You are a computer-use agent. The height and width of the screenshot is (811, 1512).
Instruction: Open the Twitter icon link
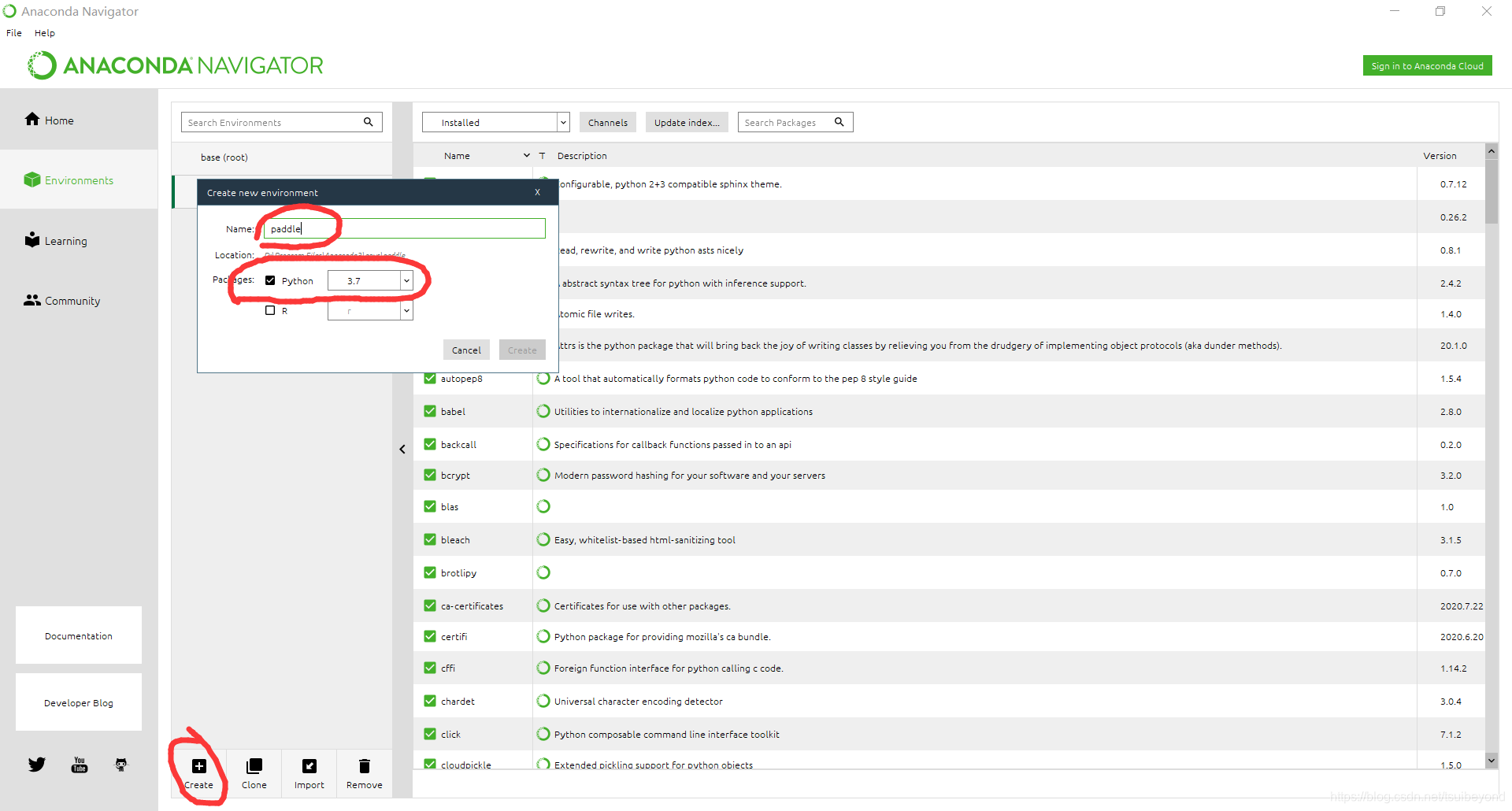click(37, 765)
